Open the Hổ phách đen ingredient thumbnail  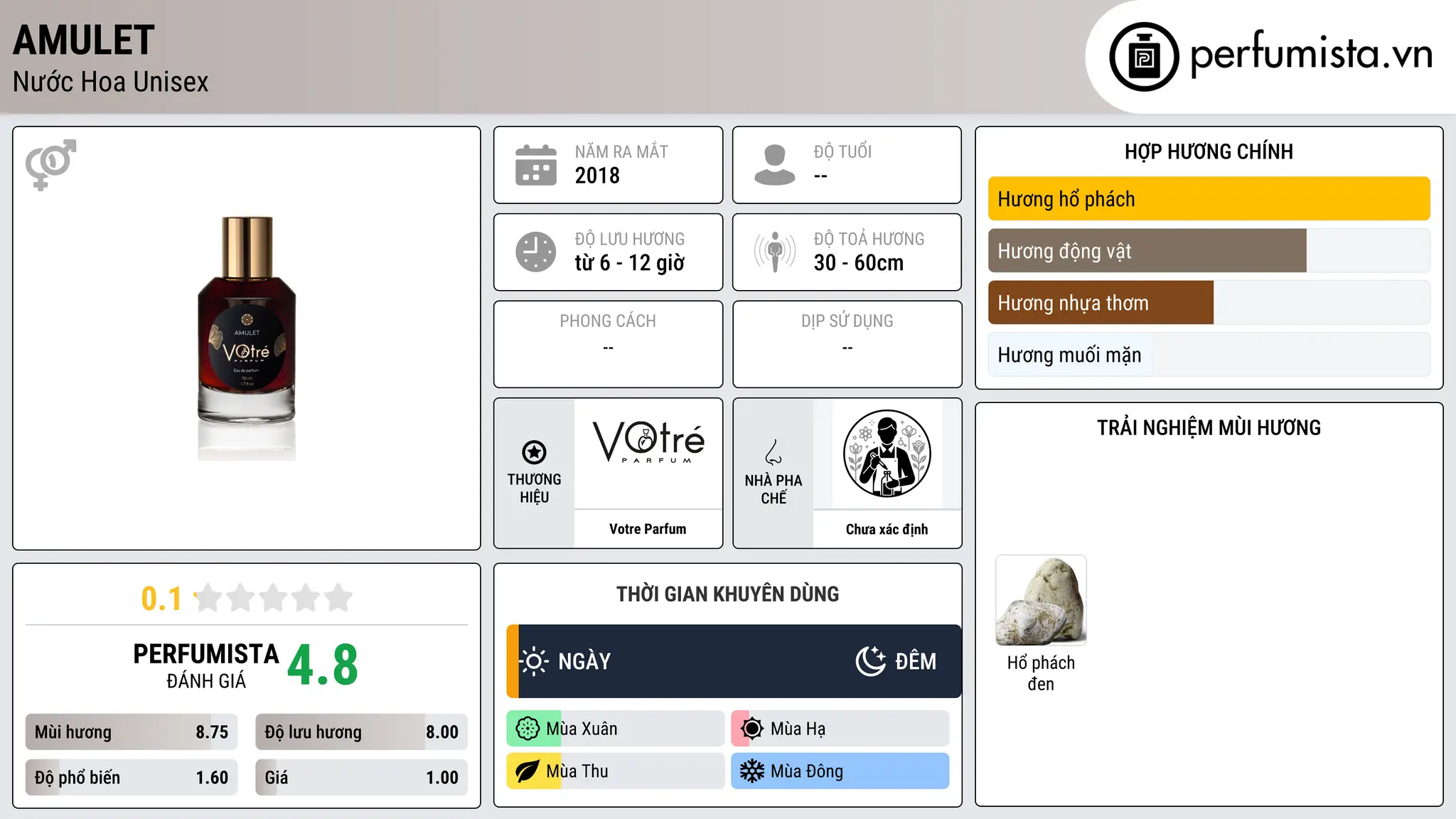[x=1041, y=601]
